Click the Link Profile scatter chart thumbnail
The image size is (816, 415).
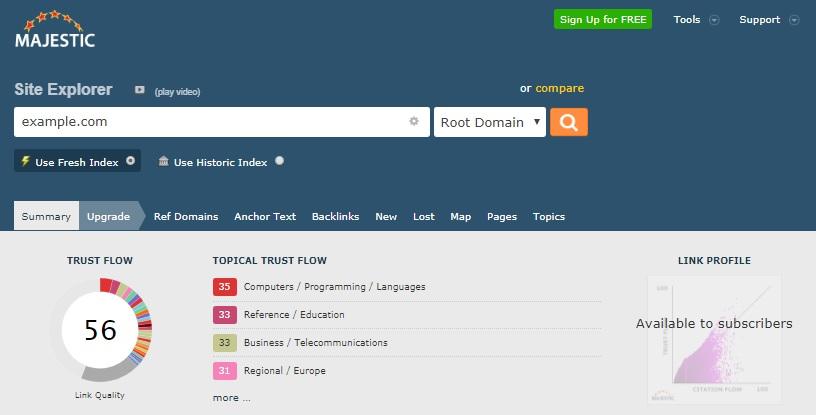pos(715,339)
